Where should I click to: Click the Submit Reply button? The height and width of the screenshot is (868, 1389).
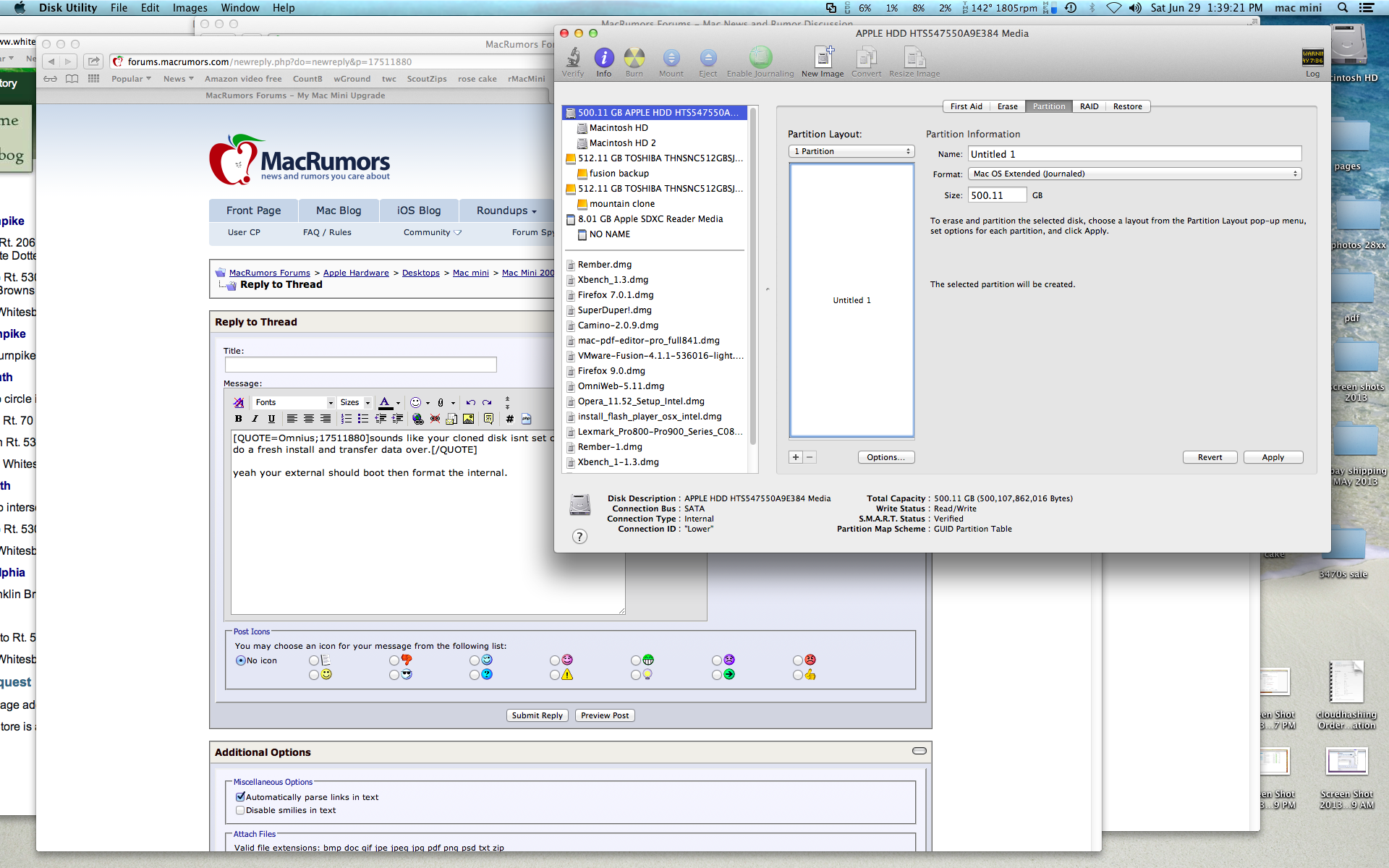(x=537, y=715)
